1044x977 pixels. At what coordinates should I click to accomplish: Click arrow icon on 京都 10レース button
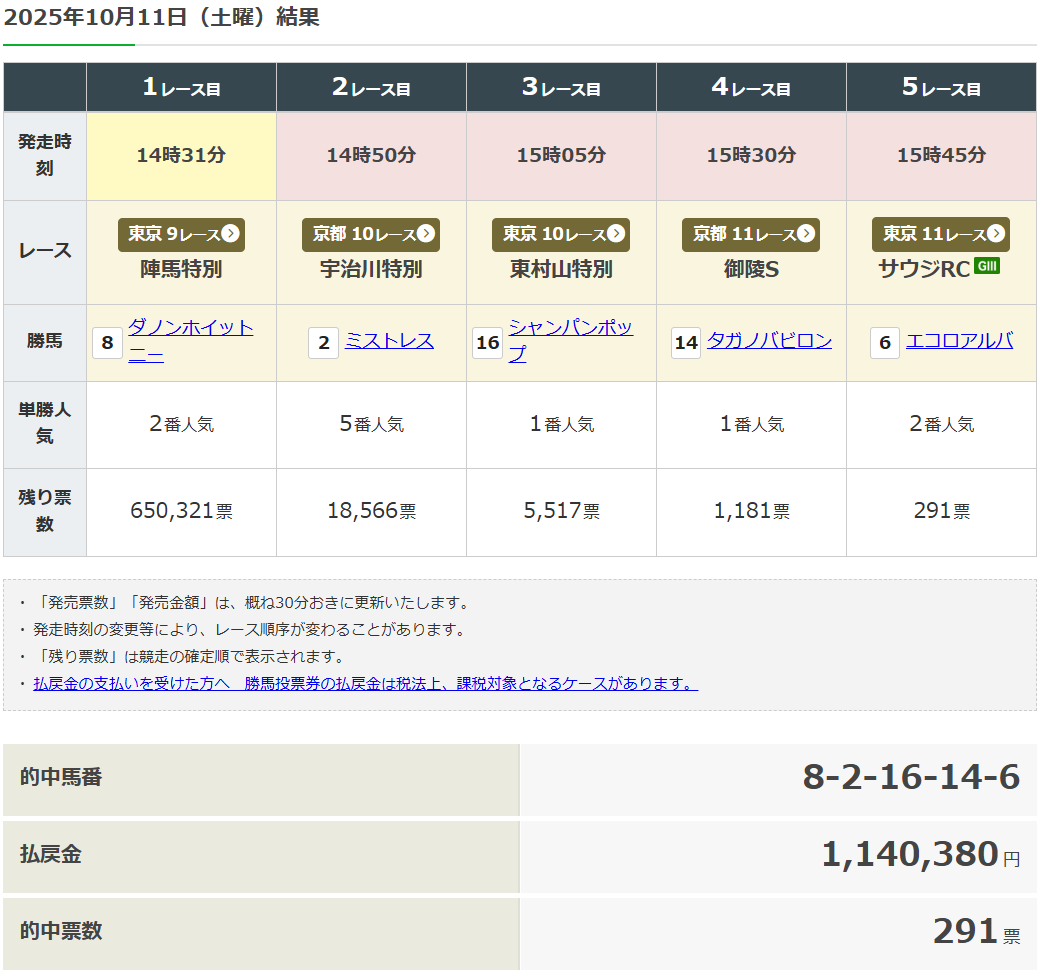point(425,234)
